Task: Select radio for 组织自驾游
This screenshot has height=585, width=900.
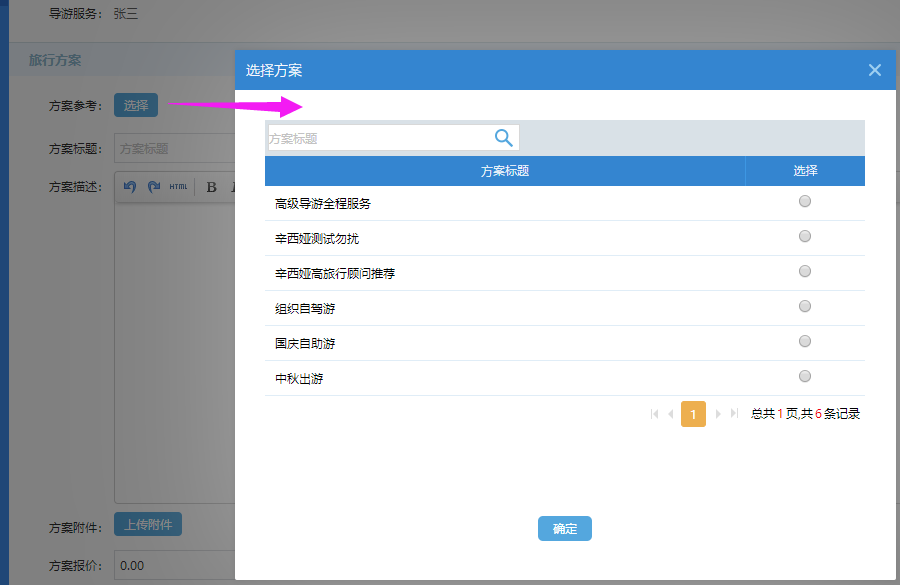Action: pos(805,307)
